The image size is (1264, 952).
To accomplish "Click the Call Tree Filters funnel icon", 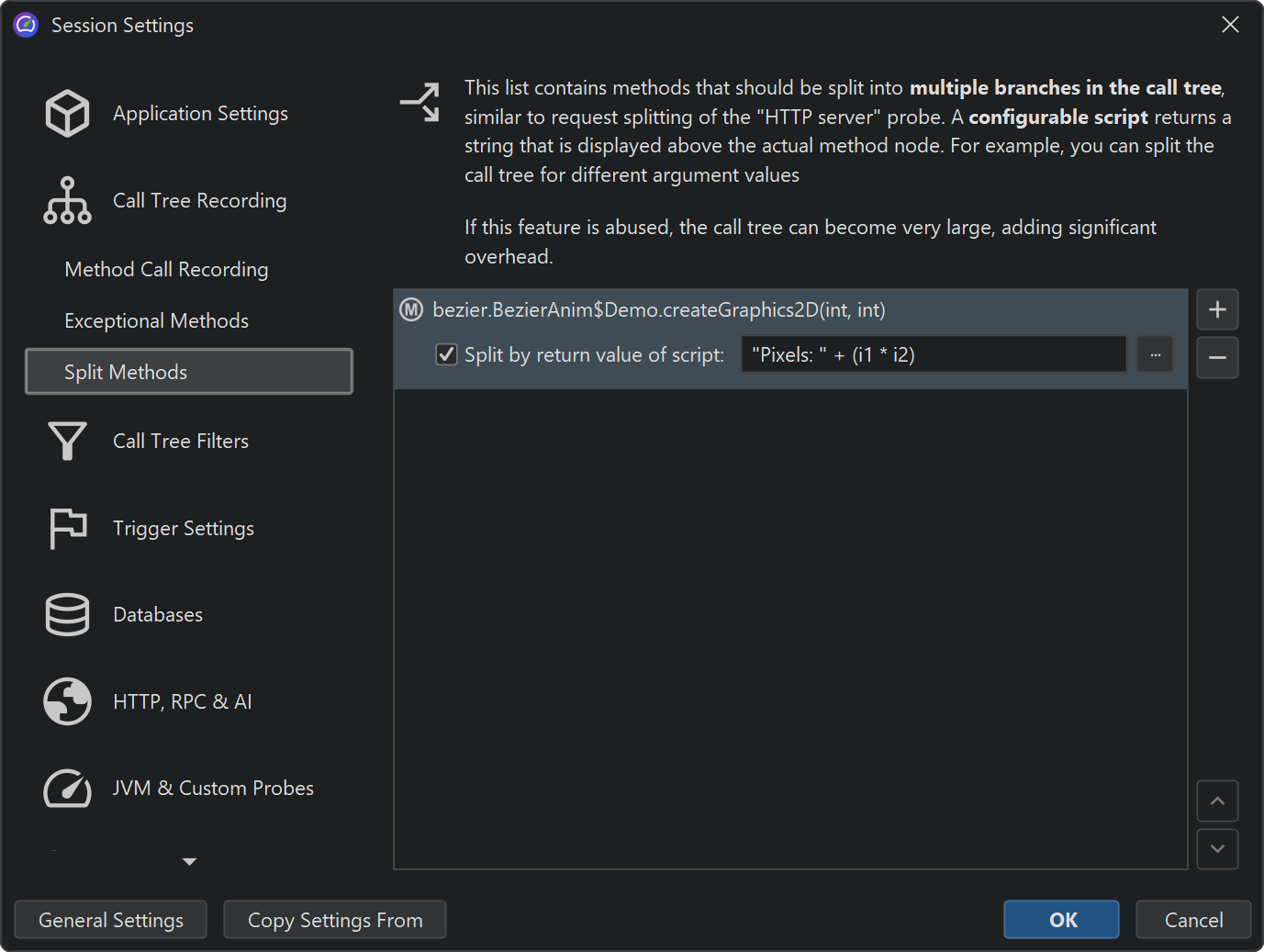I will point(67,441).
